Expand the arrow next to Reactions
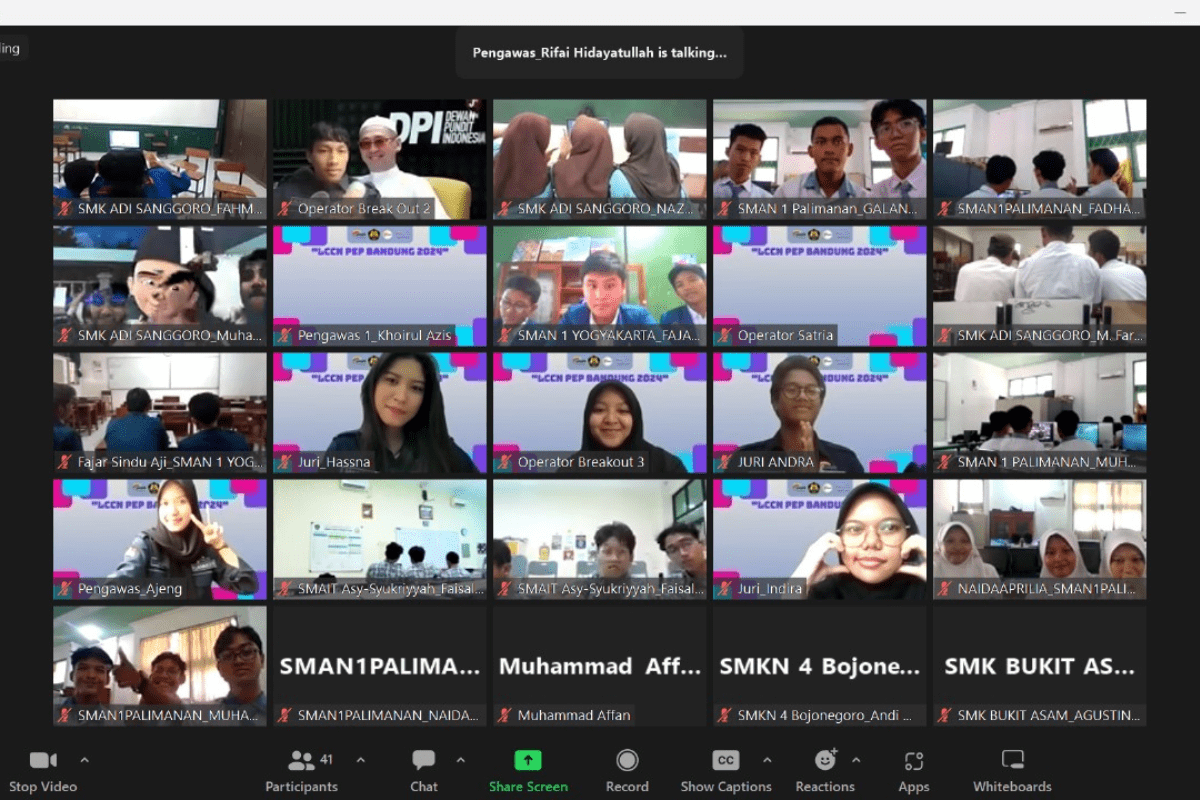1200x800 pixels. coord(856,760)
